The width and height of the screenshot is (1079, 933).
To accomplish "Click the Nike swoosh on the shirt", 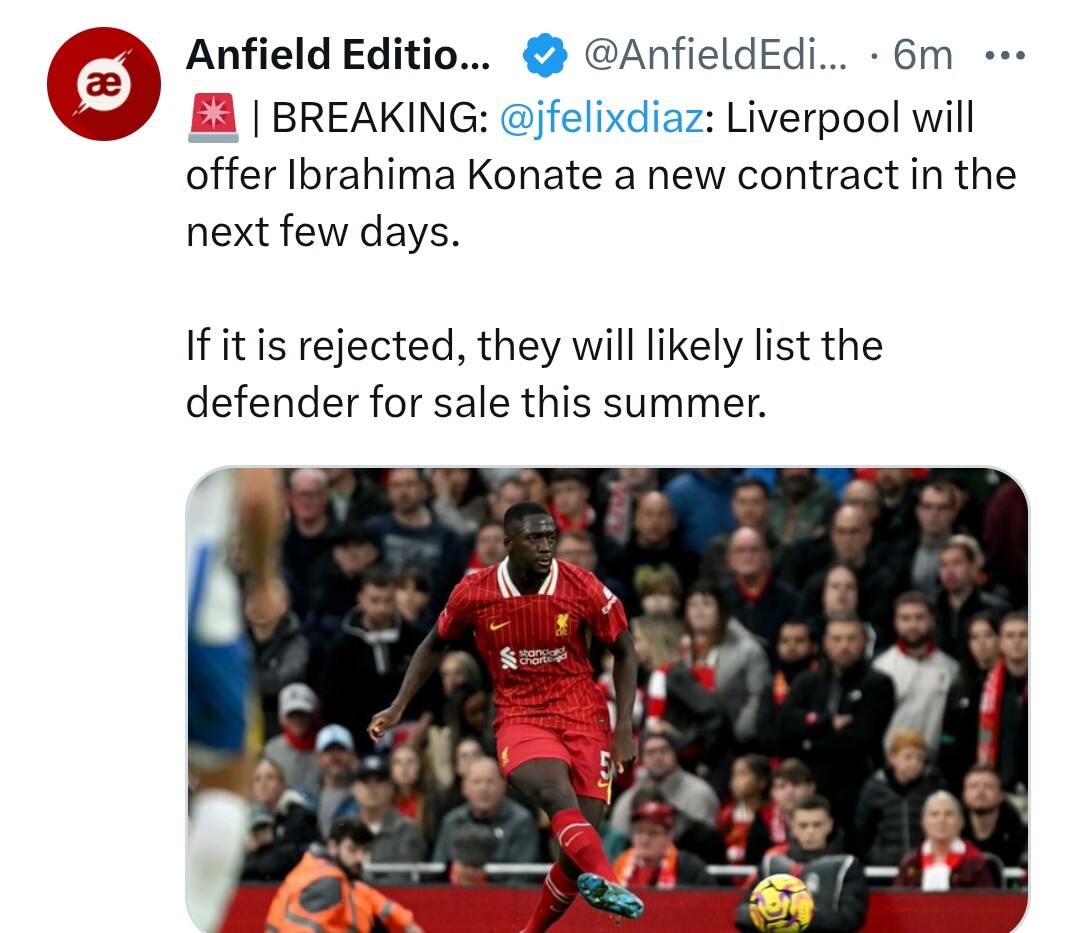I will click(499, 625).
